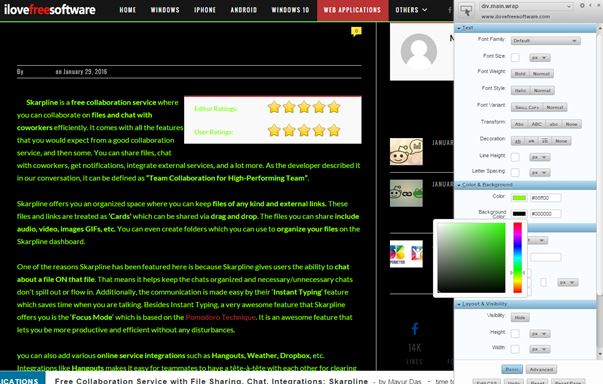Click the element picker cursor icon
This screenshot has width=603, height=384.
pos(466,10)
